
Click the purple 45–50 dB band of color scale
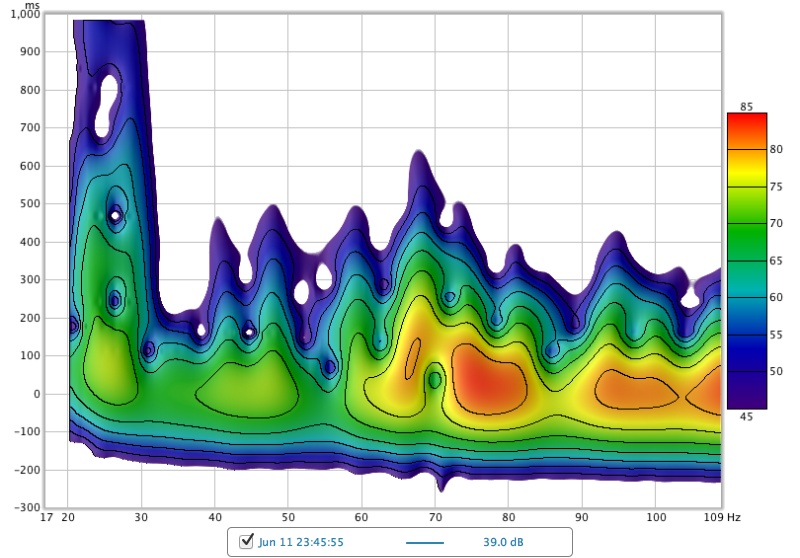point(746,390)
